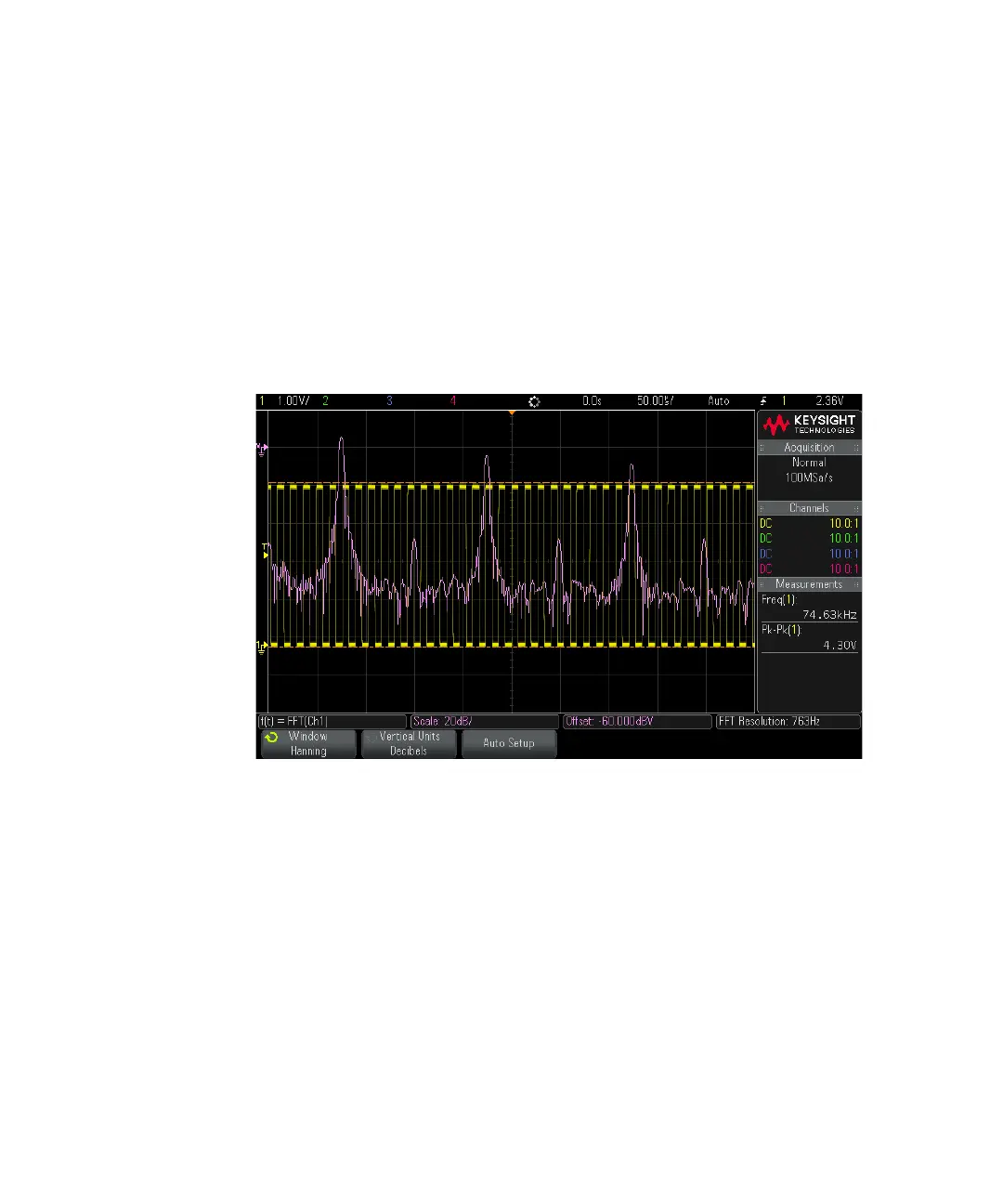This screenshot has width=1003, height=1204.
Task: Click the rising edge trigger icon
Action: [x=763, y=400]
